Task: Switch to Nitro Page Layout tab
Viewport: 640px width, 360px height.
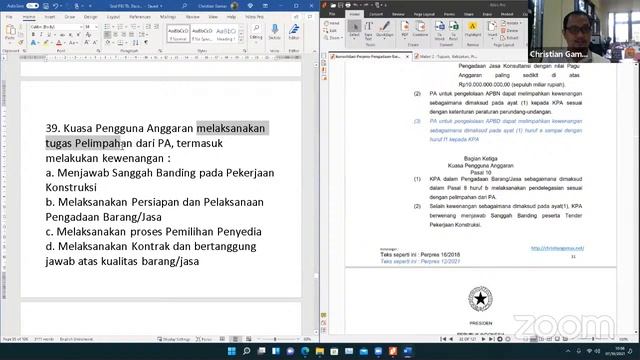Action: (424, 14)
